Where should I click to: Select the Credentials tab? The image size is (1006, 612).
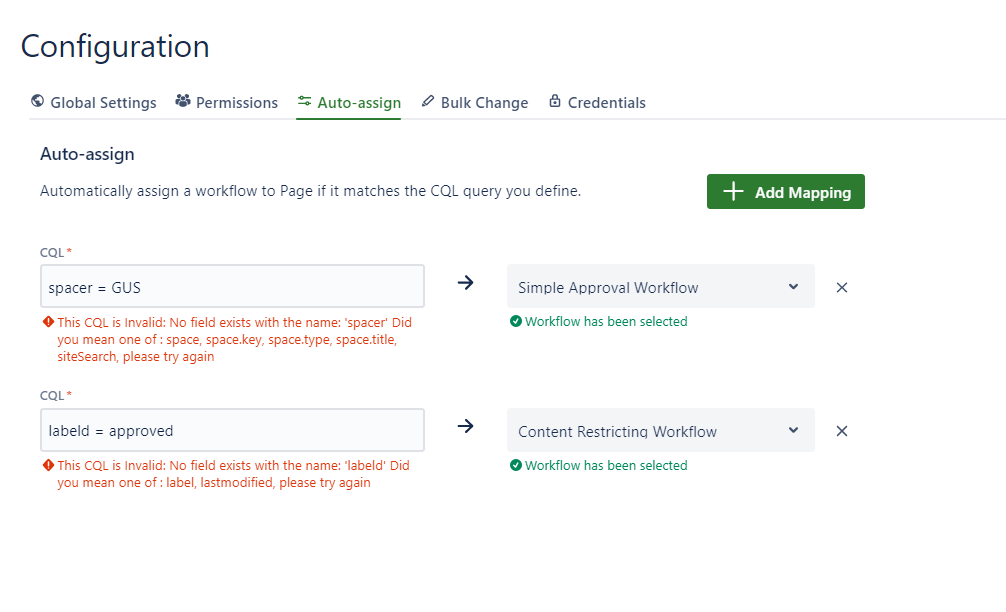tap(606, 102)
